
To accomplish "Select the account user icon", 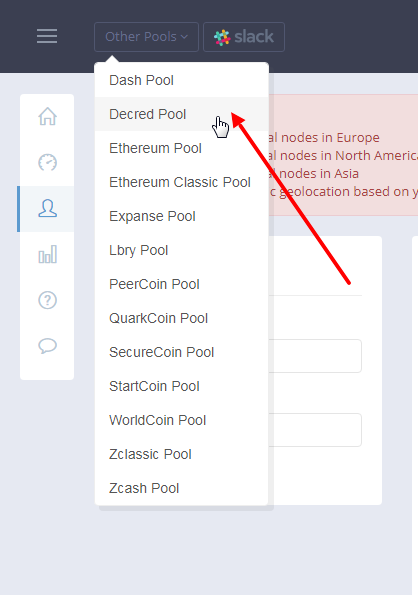I will (x=47, y=209).
